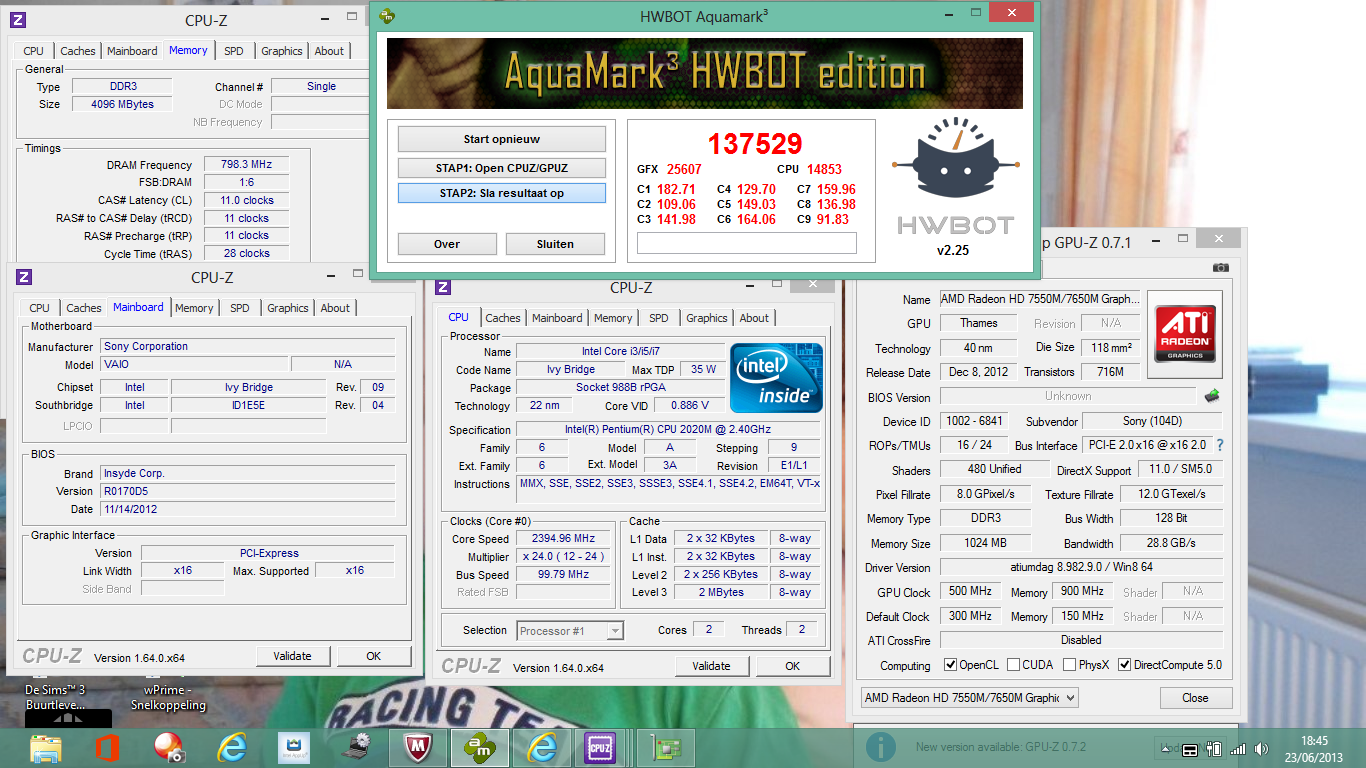Open Internet Explorer beside the red camera icon
Viewport: 1366px width, 768px height.
[232, 747]
